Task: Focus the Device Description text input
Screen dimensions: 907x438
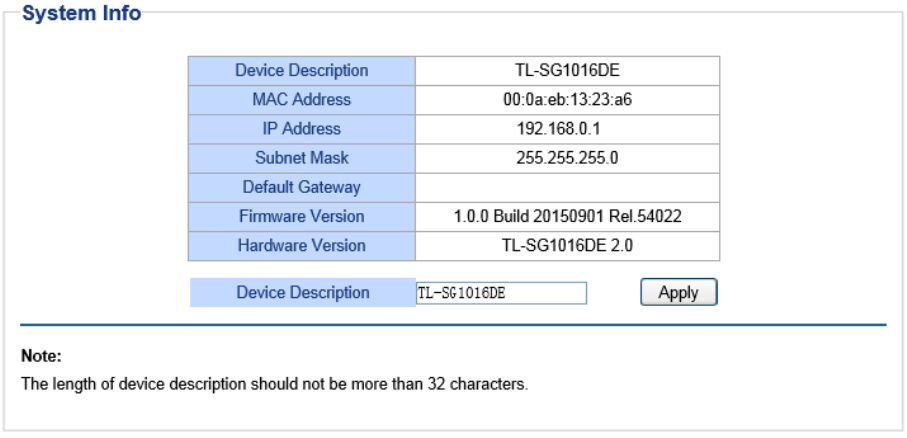Action: 500,293
